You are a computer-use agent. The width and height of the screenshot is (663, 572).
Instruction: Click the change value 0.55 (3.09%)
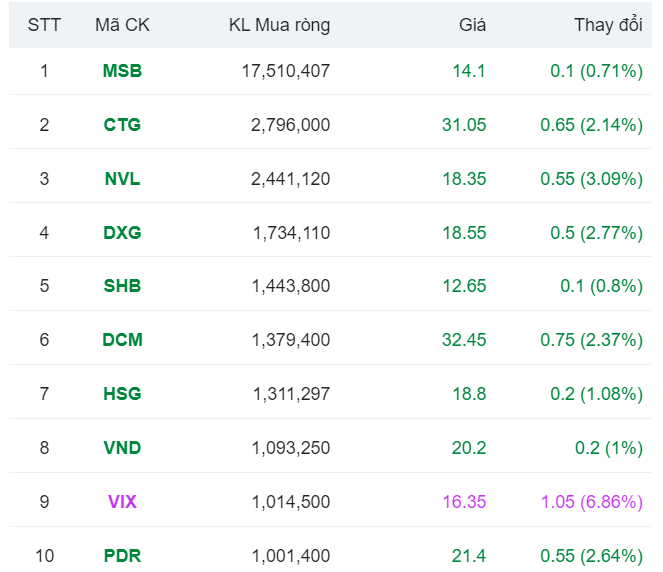tap(592, 179)
